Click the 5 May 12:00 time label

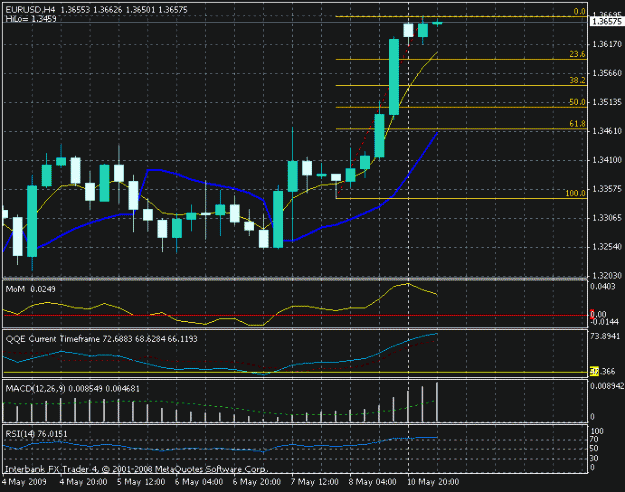pyautogui.click(x=141, y=482)
